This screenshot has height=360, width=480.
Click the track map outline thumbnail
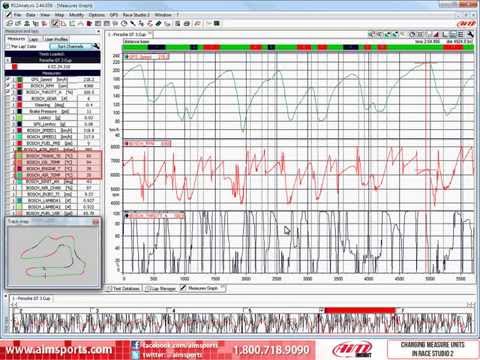point(53,256)
